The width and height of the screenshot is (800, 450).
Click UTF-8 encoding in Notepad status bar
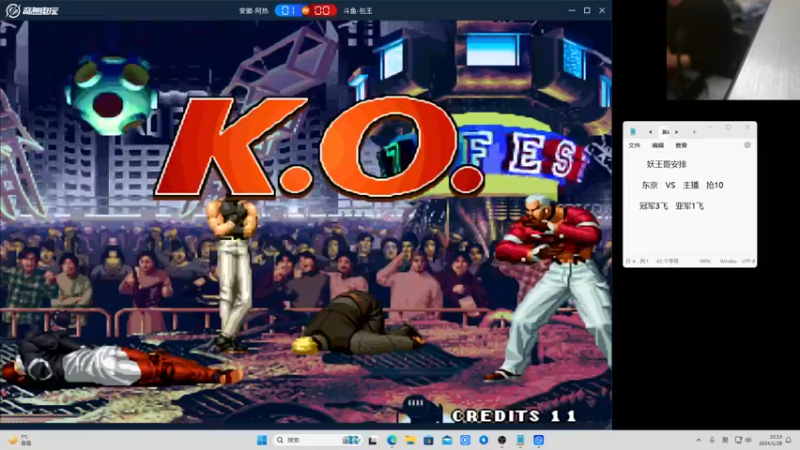(x=748, y=261)
